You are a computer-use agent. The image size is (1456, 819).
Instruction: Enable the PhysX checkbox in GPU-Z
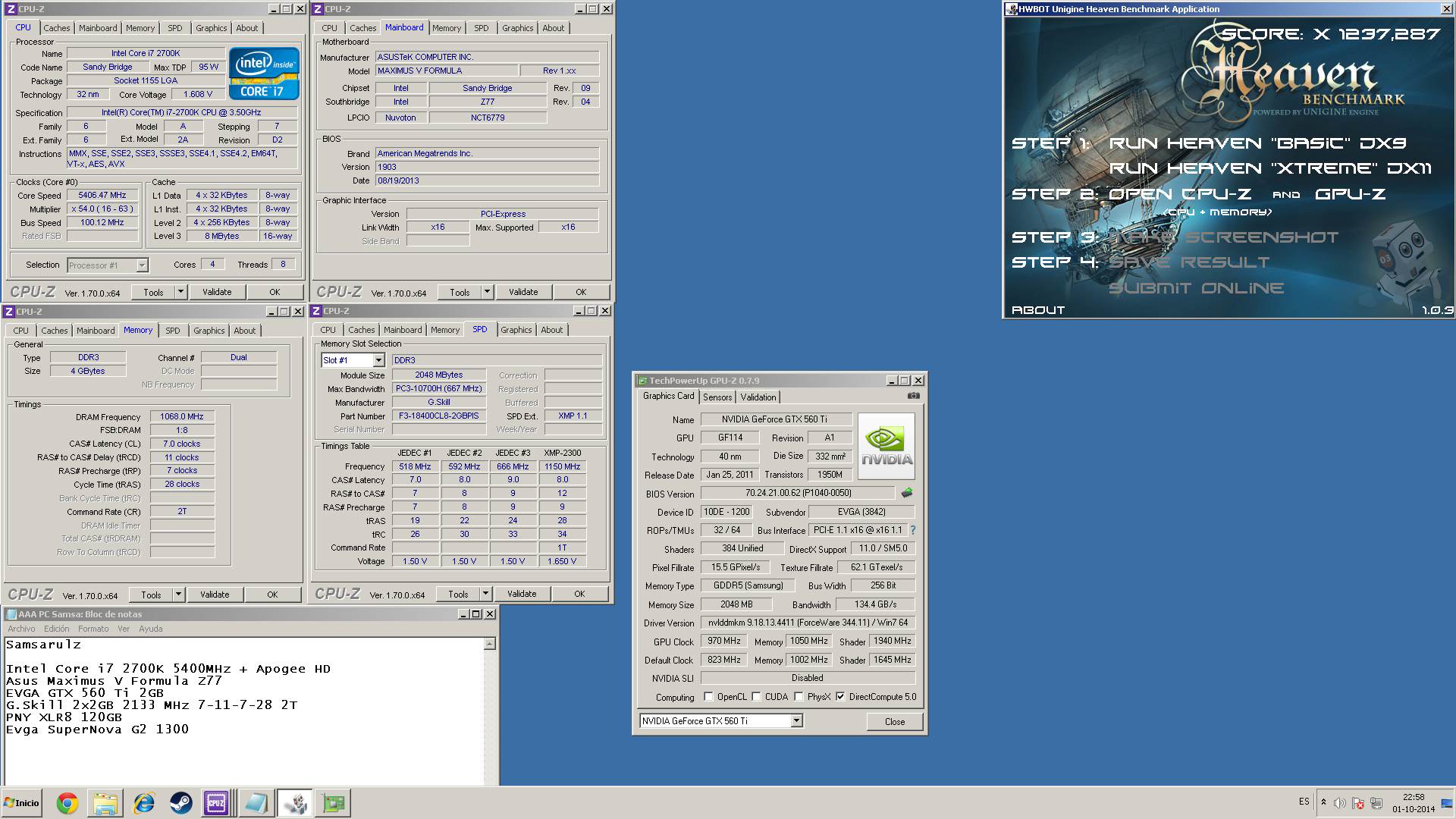pos(799,696)
